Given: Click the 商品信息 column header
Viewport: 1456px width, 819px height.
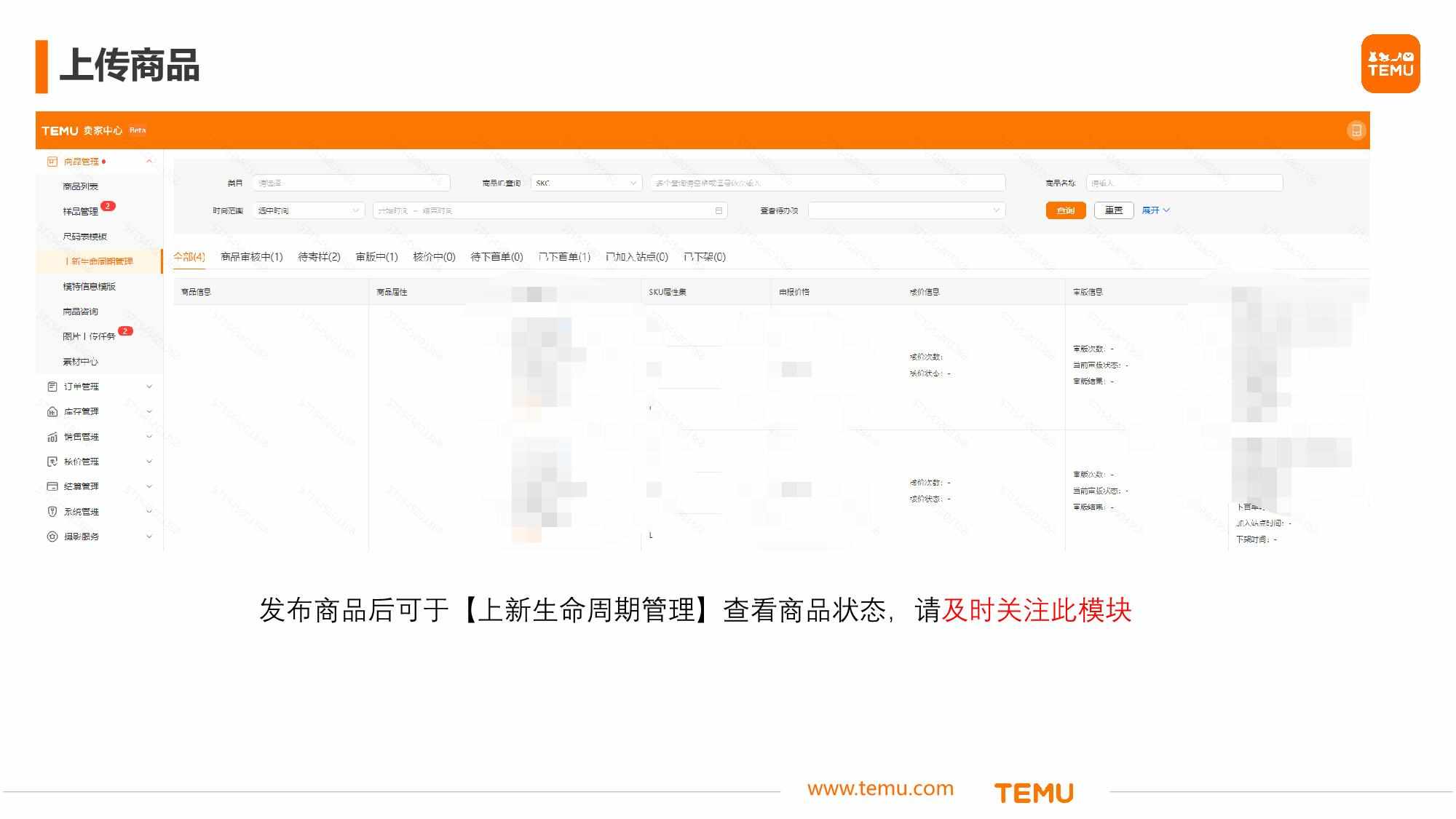Looking at the screenshot, I should [x=196, y=292].
